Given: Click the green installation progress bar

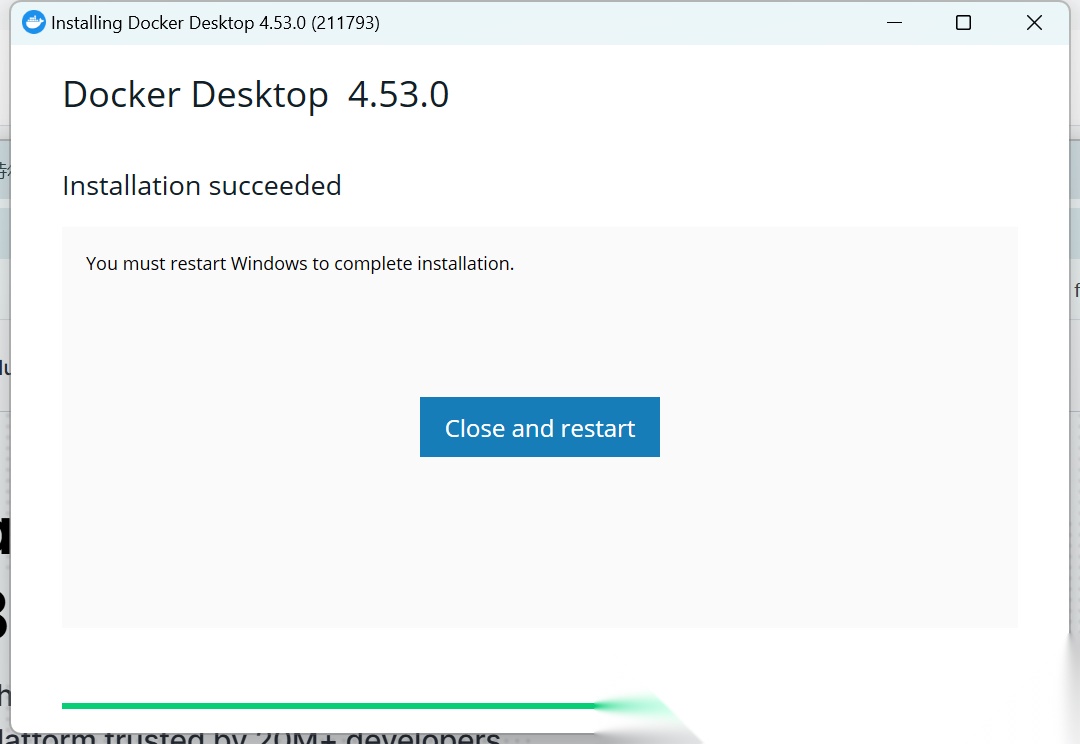Looking at the screenshot, I should click(329, 705).
